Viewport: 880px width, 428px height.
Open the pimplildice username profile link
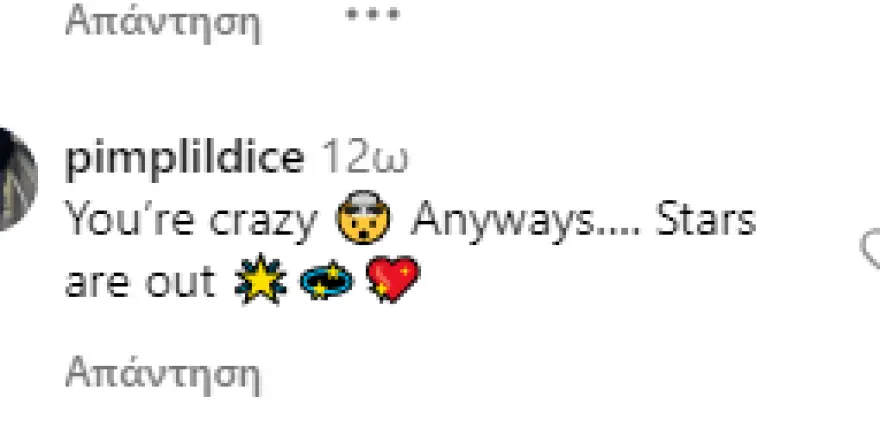pos(185,159)
